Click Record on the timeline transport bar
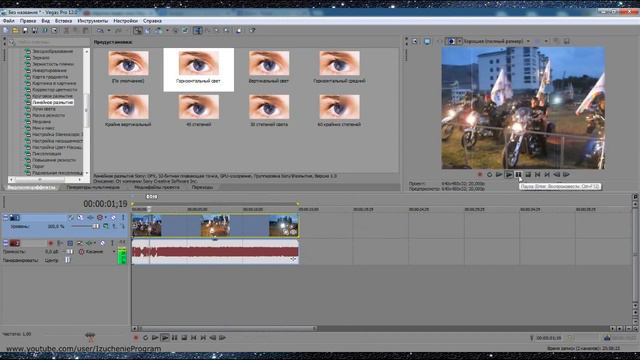The image size is (640, 360). [x=136, y=338]
